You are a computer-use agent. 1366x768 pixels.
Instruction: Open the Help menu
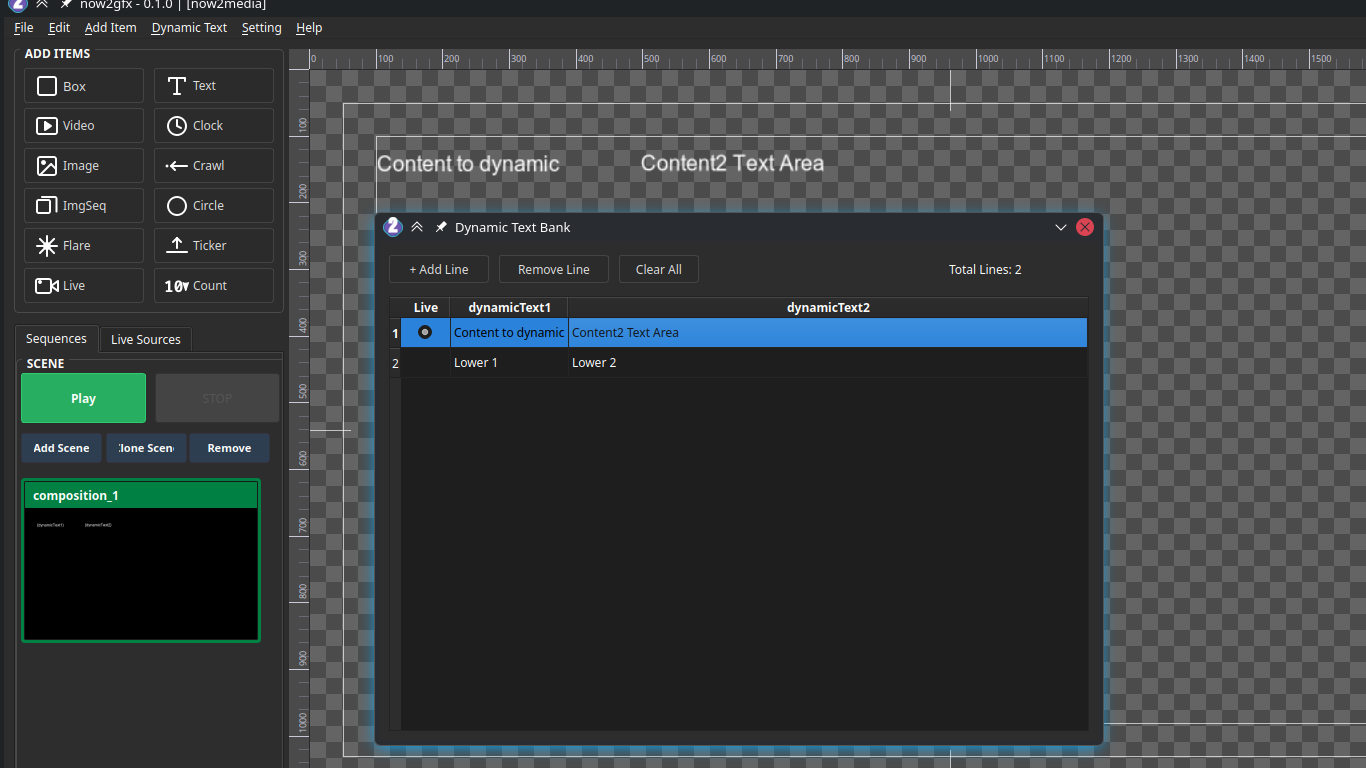[309, 28]
